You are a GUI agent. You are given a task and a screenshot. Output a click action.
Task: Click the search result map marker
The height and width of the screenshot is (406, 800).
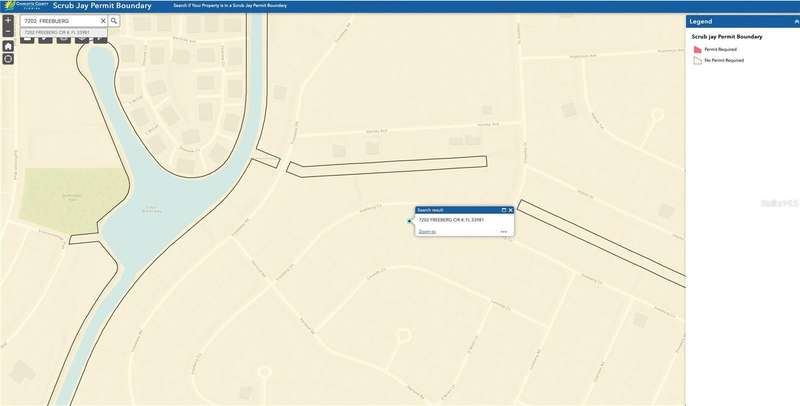coord(409,220)
